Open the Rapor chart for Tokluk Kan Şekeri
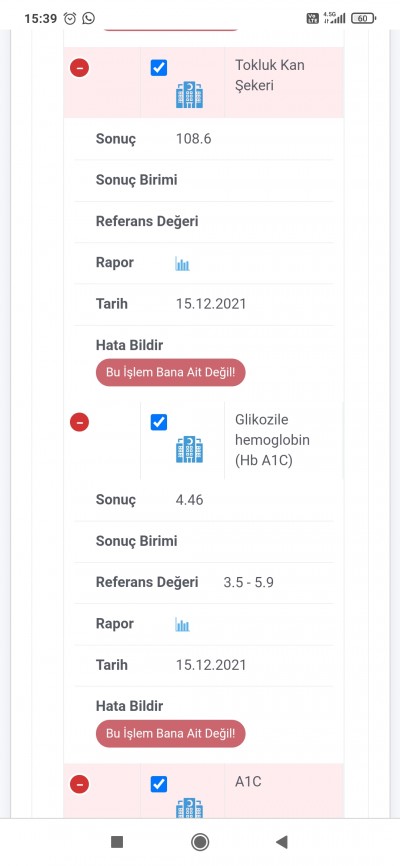This screenshot has height=866, width=400. tap(182, 263)
